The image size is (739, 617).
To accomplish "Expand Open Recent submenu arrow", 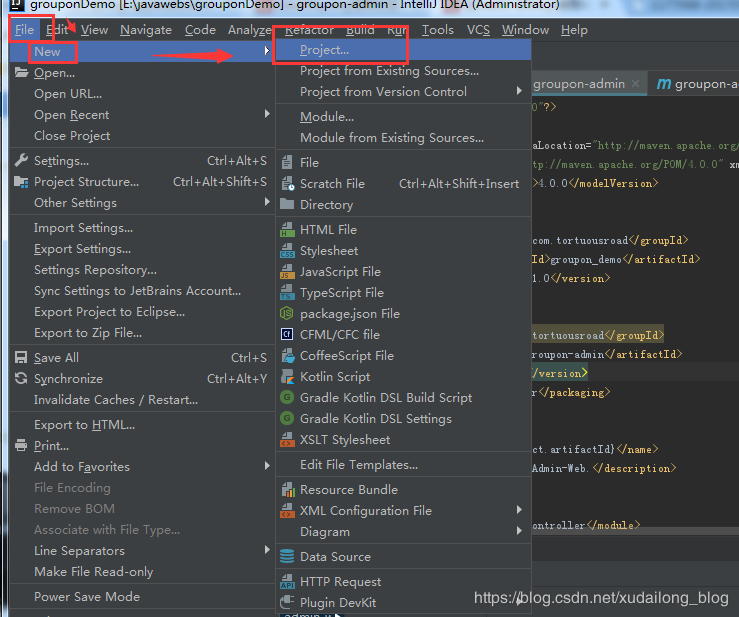I will click(267, 114).
